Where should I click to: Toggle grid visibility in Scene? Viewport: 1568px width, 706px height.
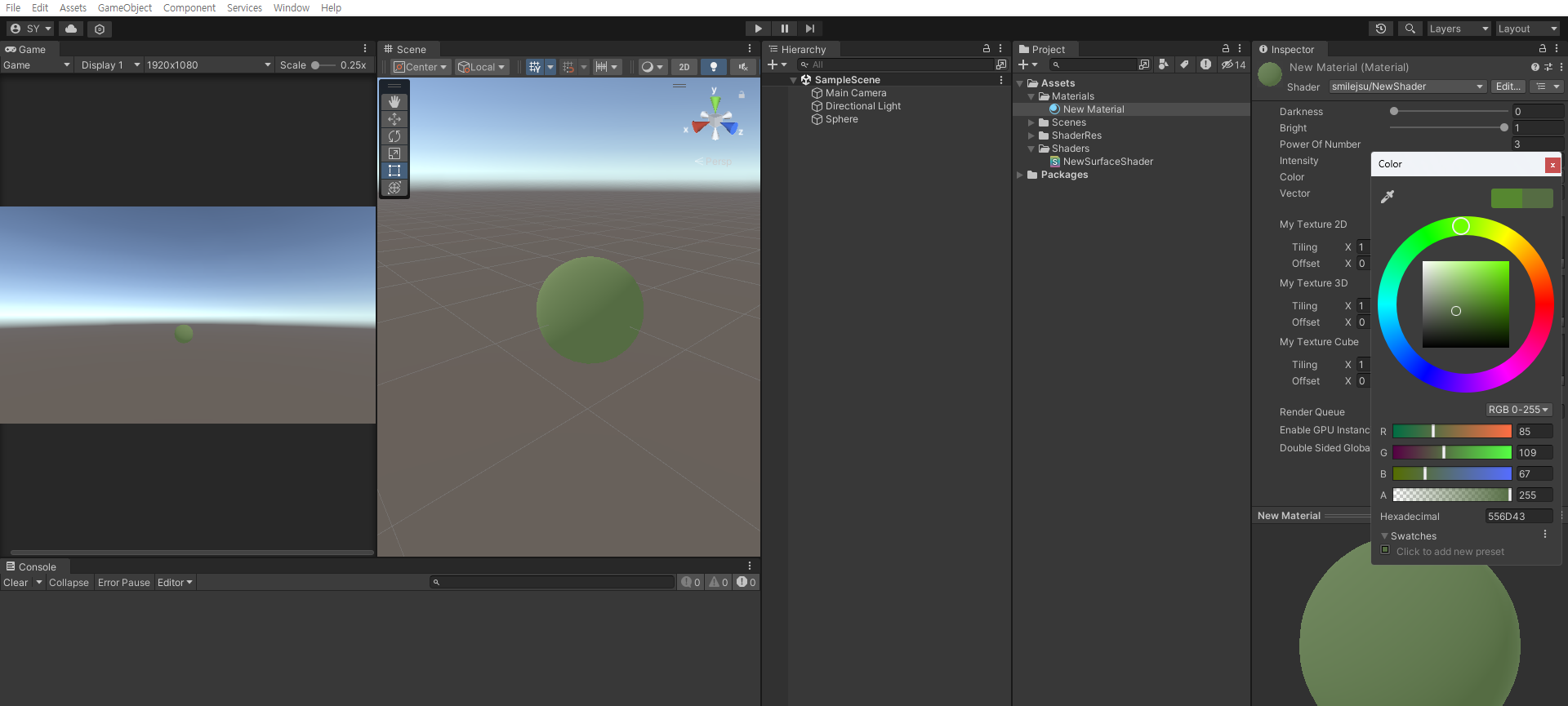click(535, 67)
